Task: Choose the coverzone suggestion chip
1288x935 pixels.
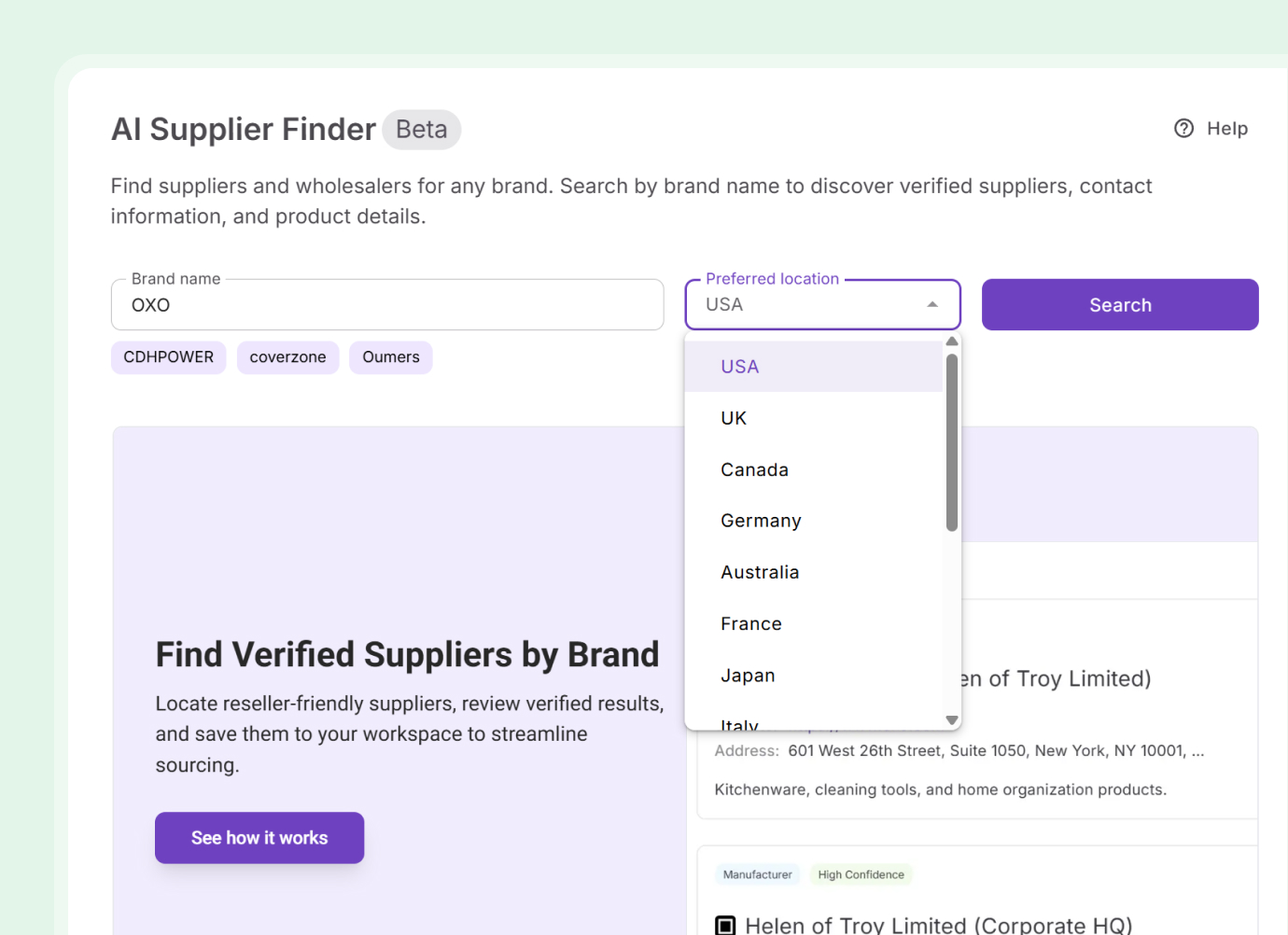Action: (x=287, y=357)
